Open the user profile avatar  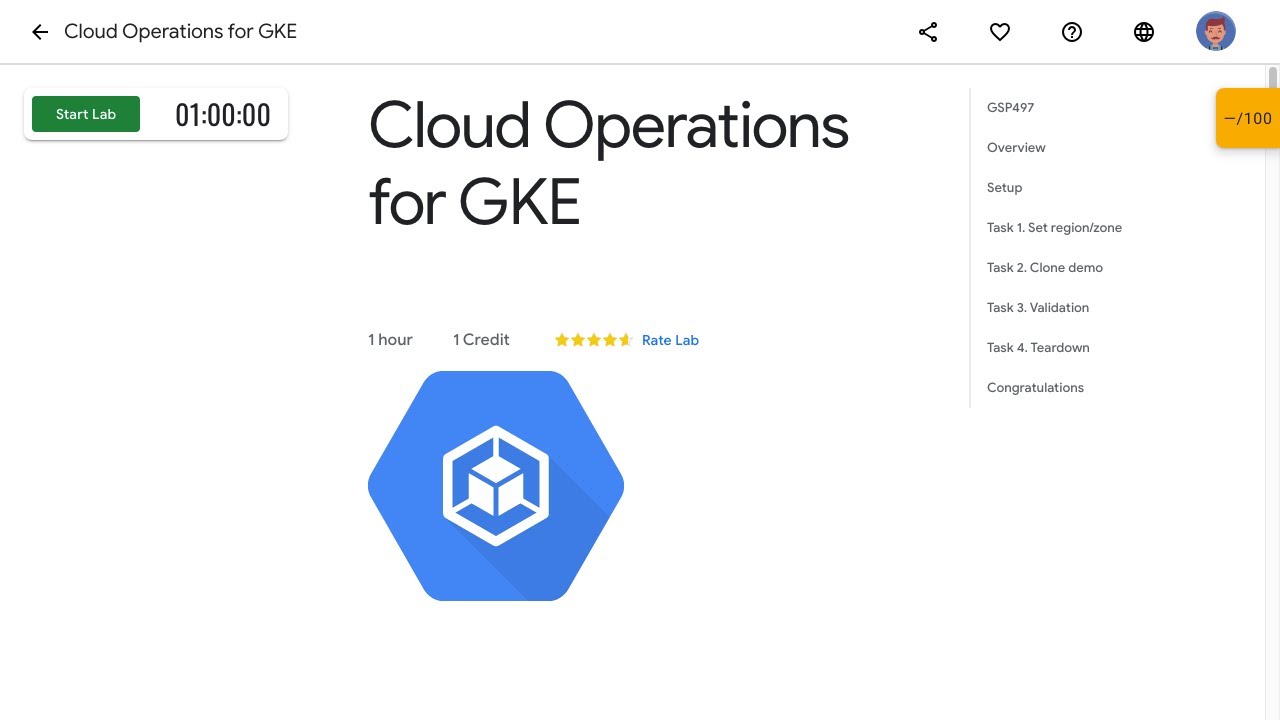[x=1216, y=32]
